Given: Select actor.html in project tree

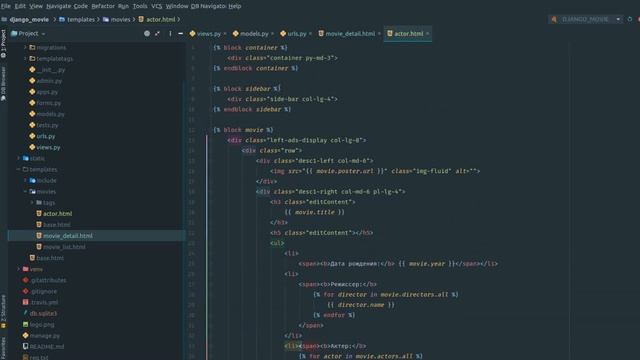Looking at the screenshot, I should (58, 213).
